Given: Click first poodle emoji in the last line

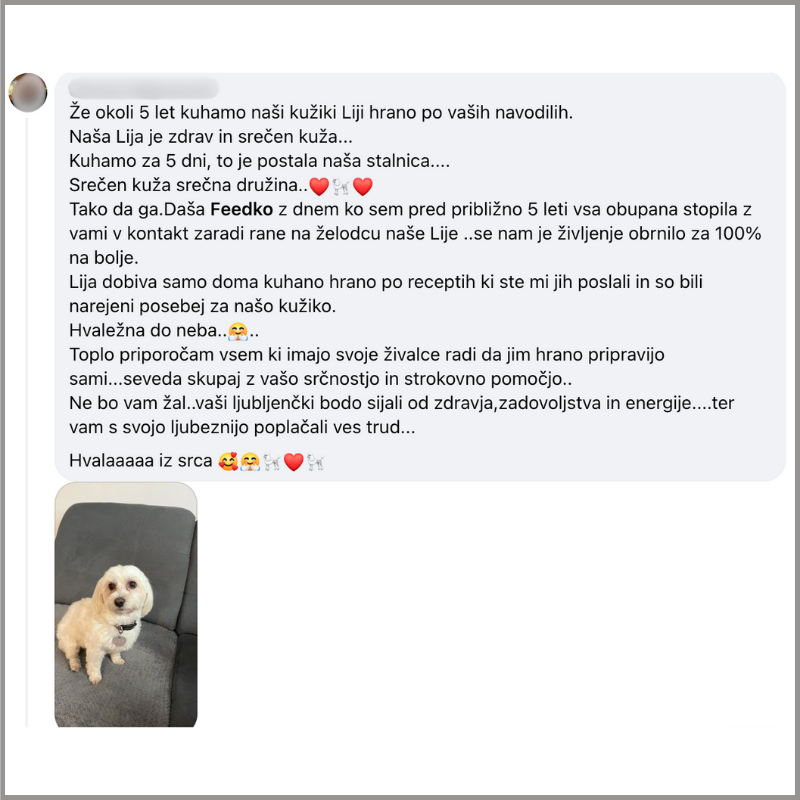Looking at the screenshot, I should tap(272, 462).
